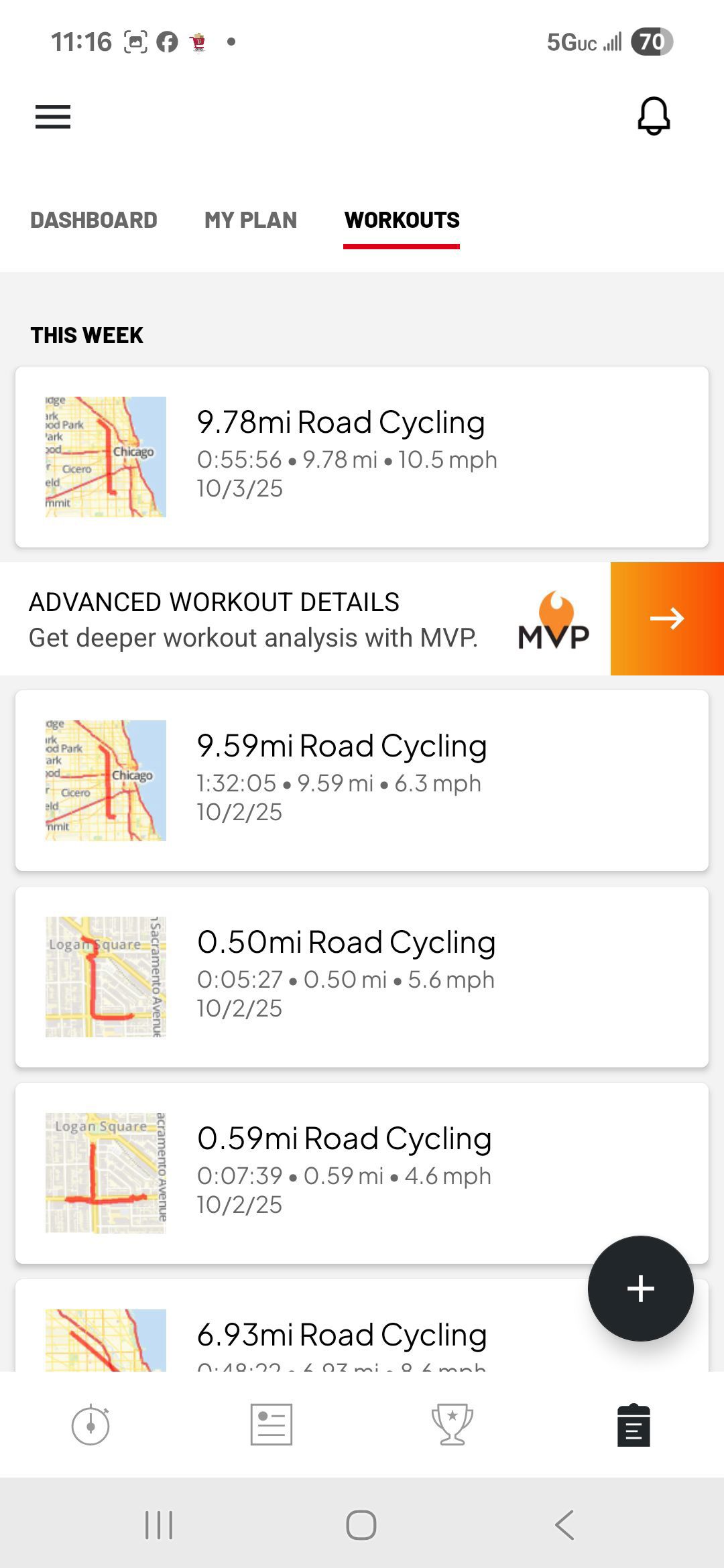Viewport: 724px width, 1568px height.
Task: Open the 0.50mi Road Cycling workout
Action: (362, 977)
